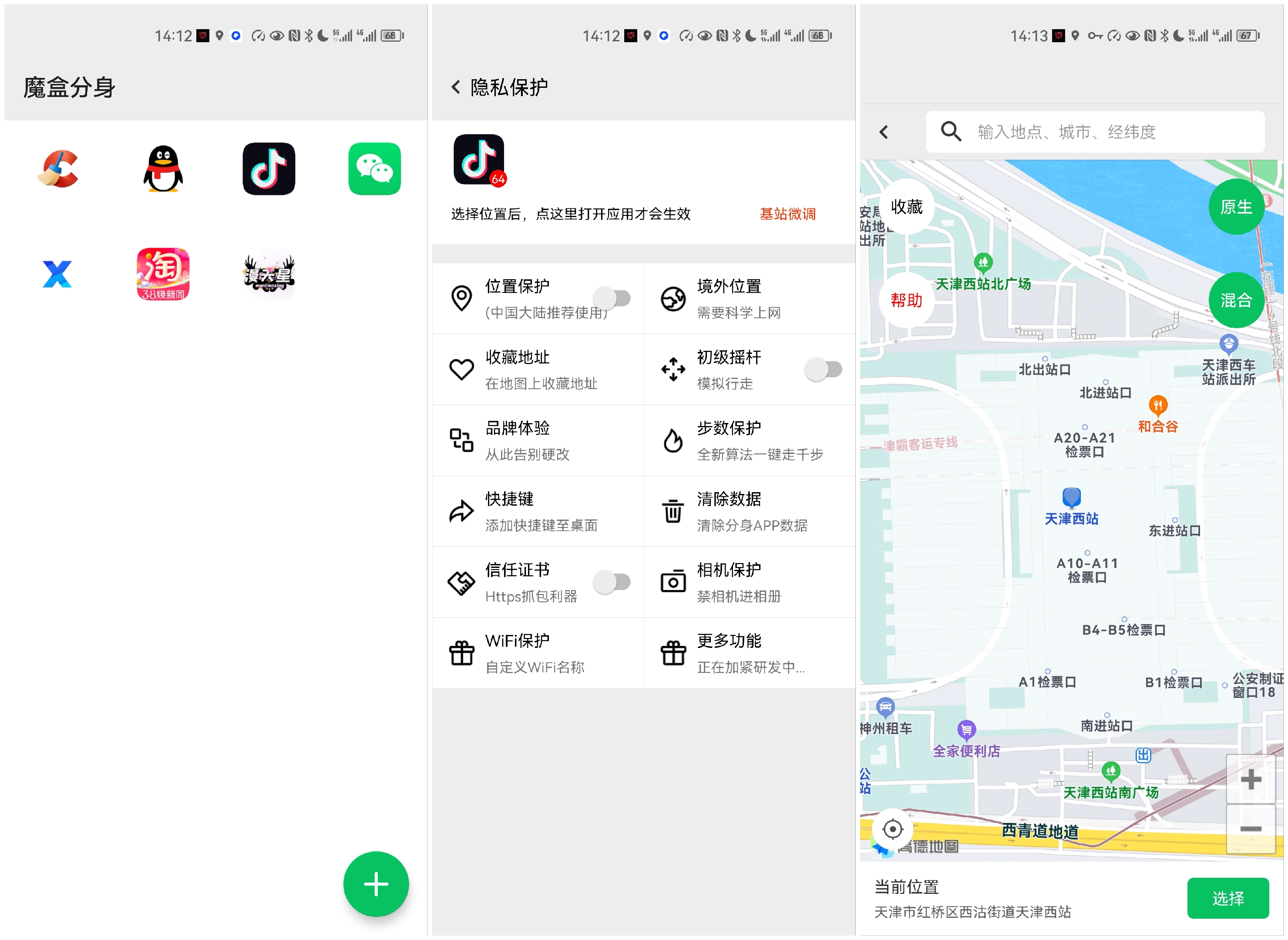This screenshot has height=940, width=1288.
Task: Tap the 帮助 map button
Action: [907, 300]
